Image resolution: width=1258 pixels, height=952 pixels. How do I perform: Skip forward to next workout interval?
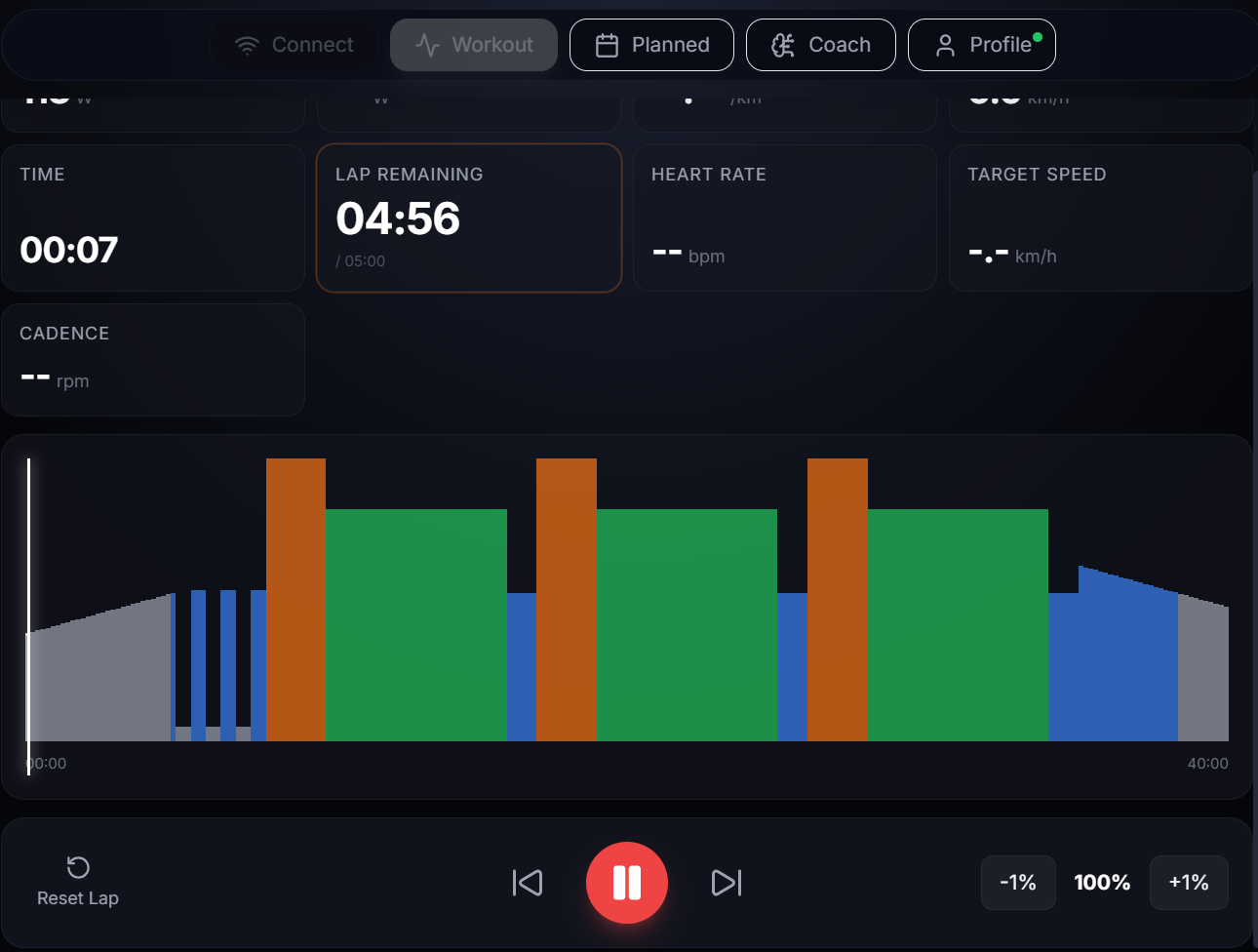tap(727, 883)
